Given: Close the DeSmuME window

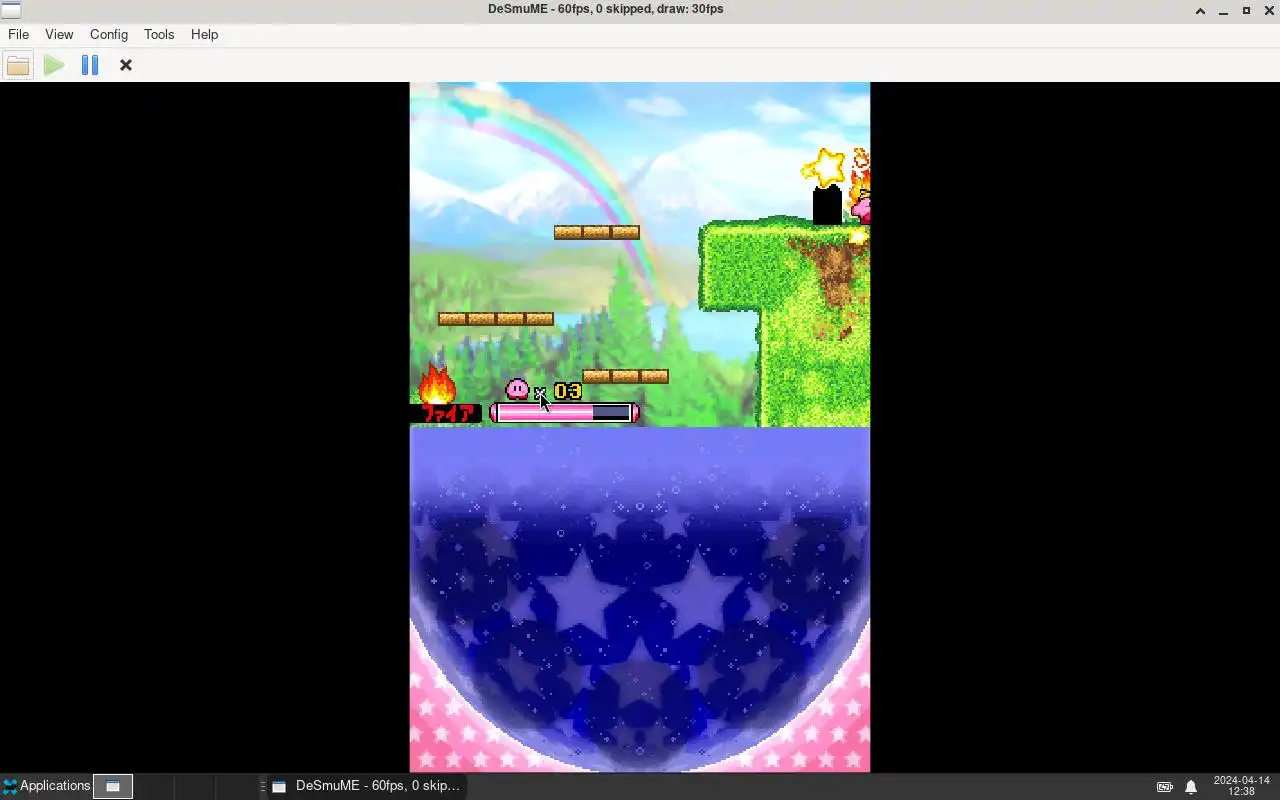Looking at the screenshot, I should [x=1268, y=10].
